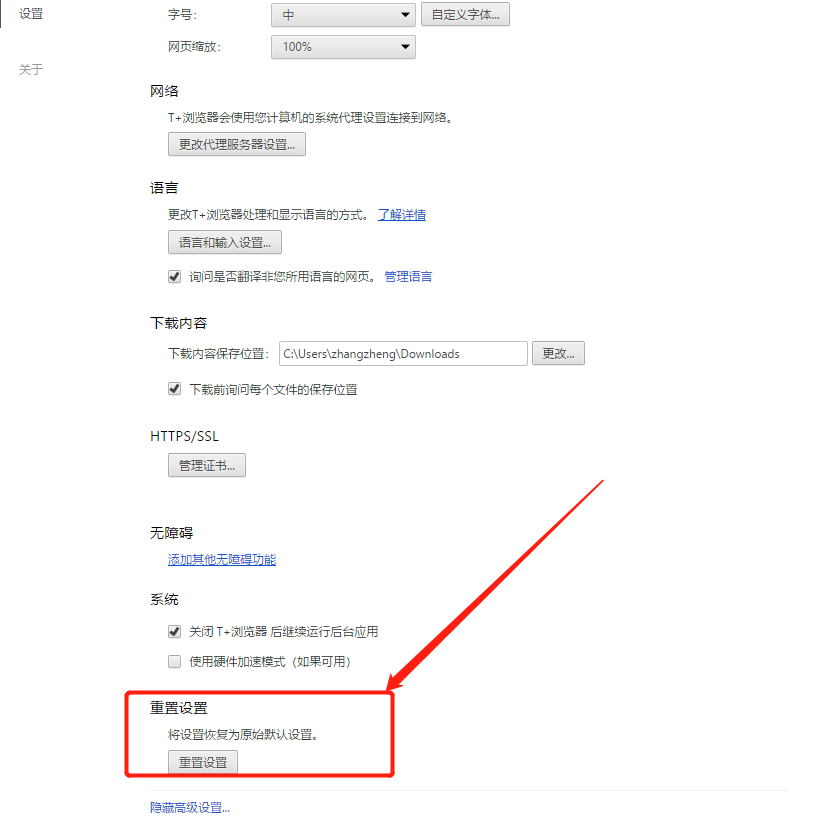The height and width of the screenshot is (833, 819).
Task: Click the 语言 section heading
Action: point(164,188)
